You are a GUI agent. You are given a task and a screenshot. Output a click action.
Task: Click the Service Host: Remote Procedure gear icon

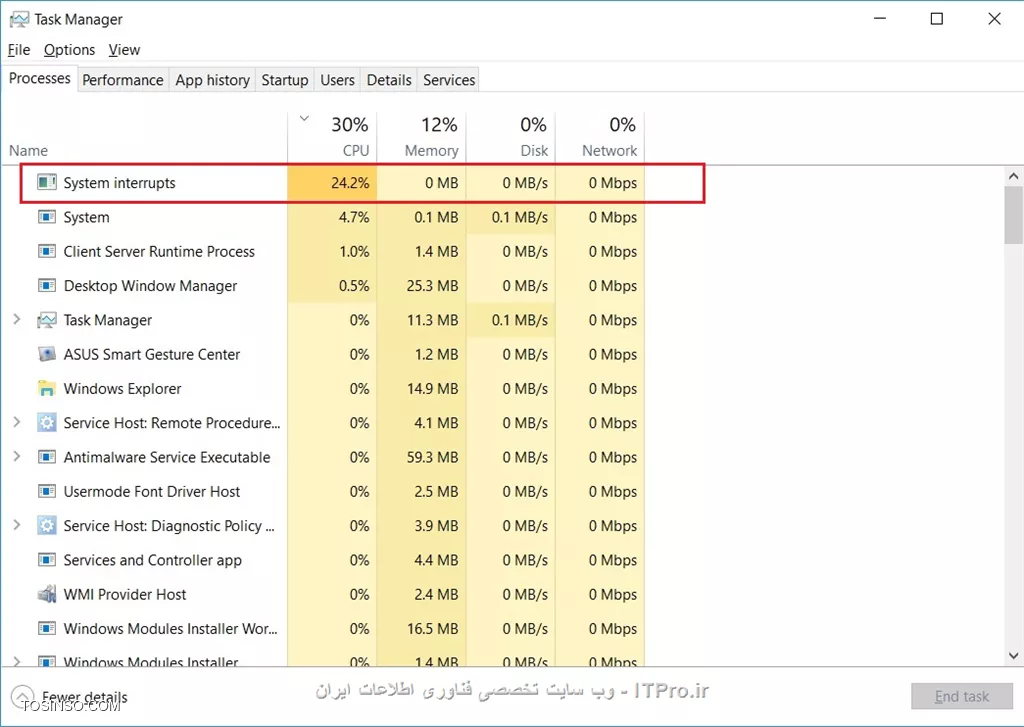click(46, 423)
